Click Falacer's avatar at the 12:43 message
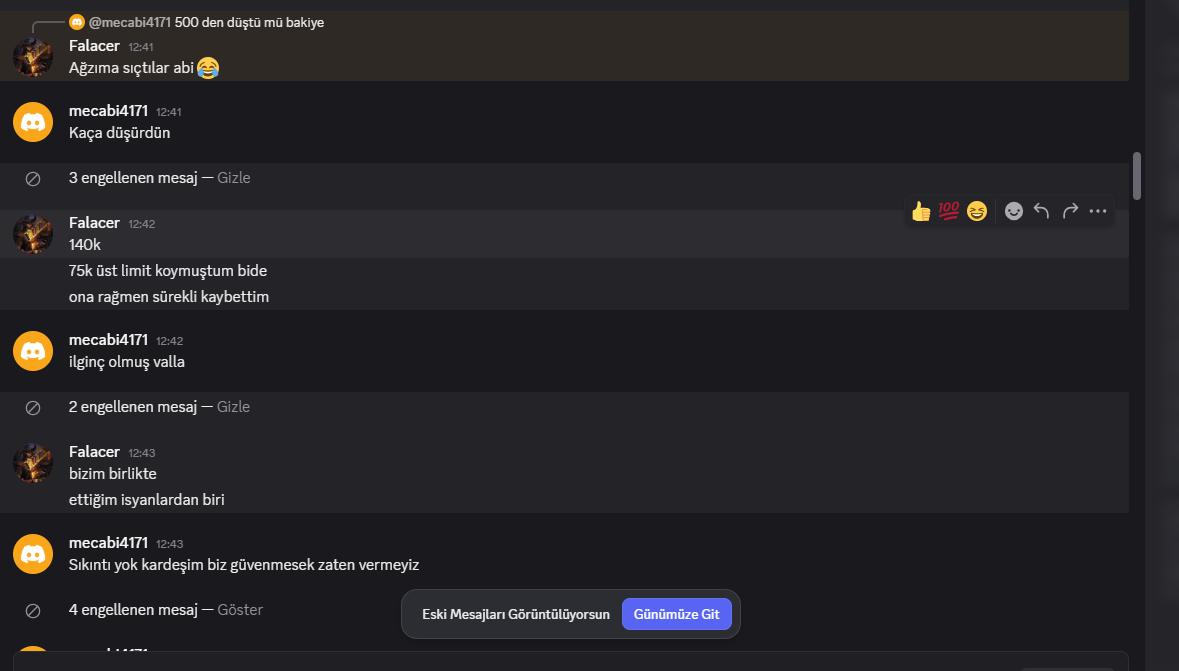This screenshot has width=1179, height=671. click(x=33, y=463)
